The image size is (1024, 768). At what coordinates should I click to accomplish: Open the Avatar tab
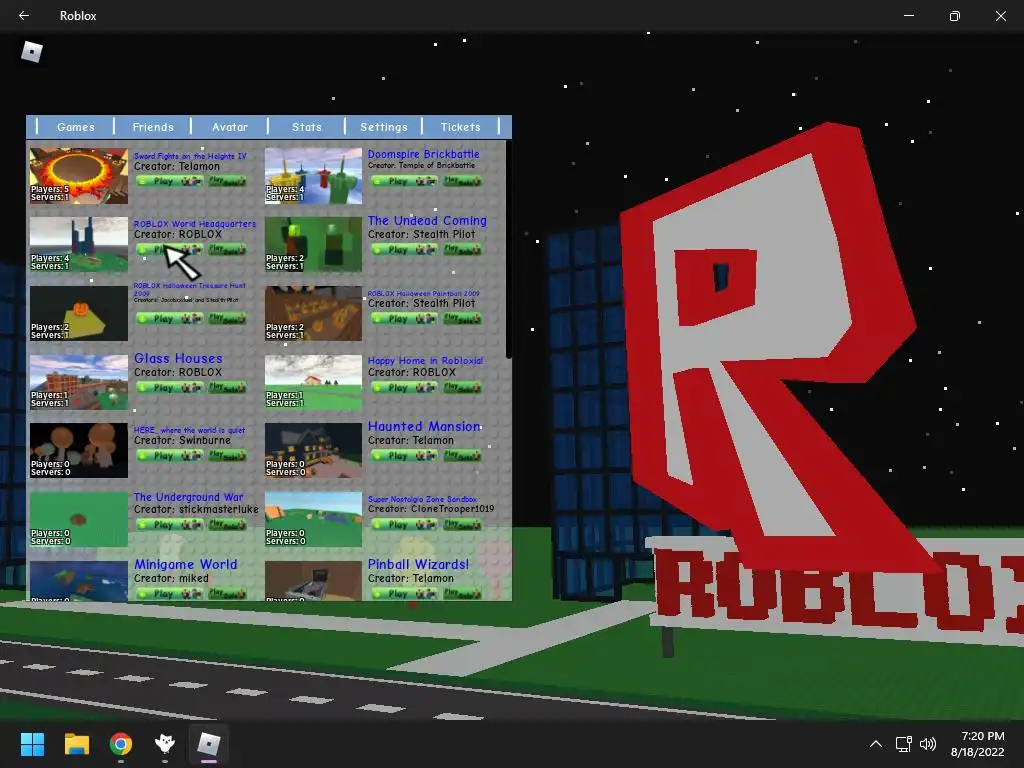pyautogui.click(x=230, y=127)
